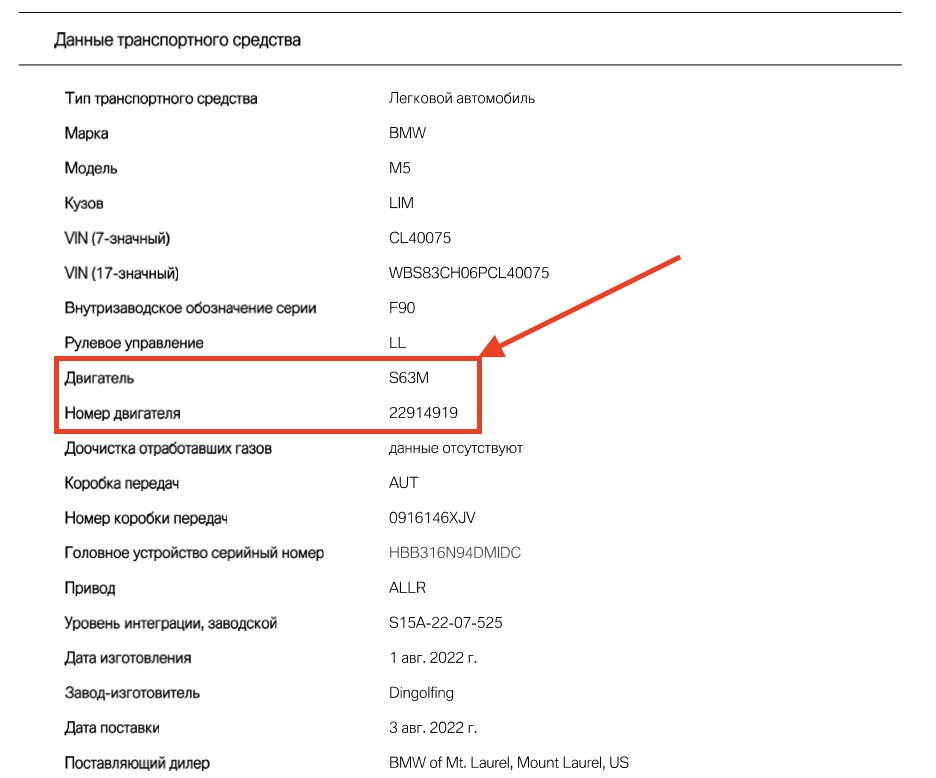Viewport: 936px width, 778px height.
Task: Select the label 'Головное устройство серийный номер'
Action: coord(194,553)
